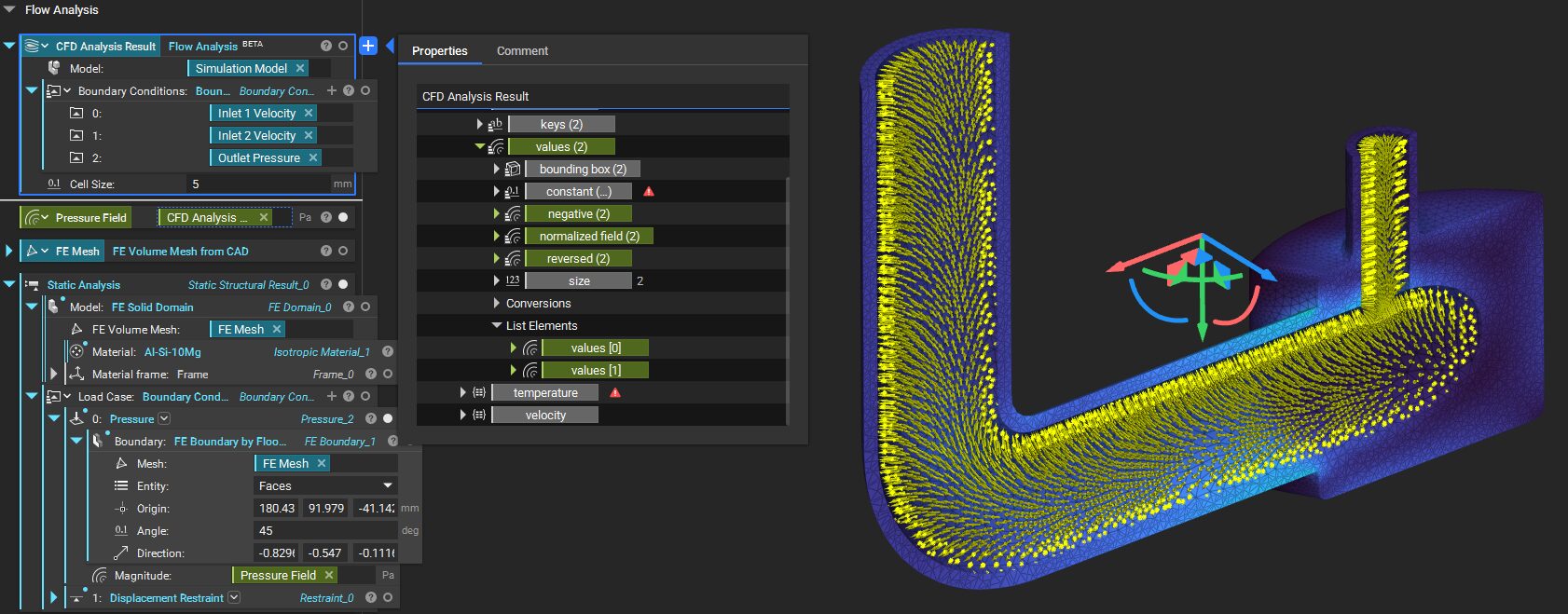The image size is (1568, 614).
Task: Collapse the List Elements section
Action: (x=497, y=325)
